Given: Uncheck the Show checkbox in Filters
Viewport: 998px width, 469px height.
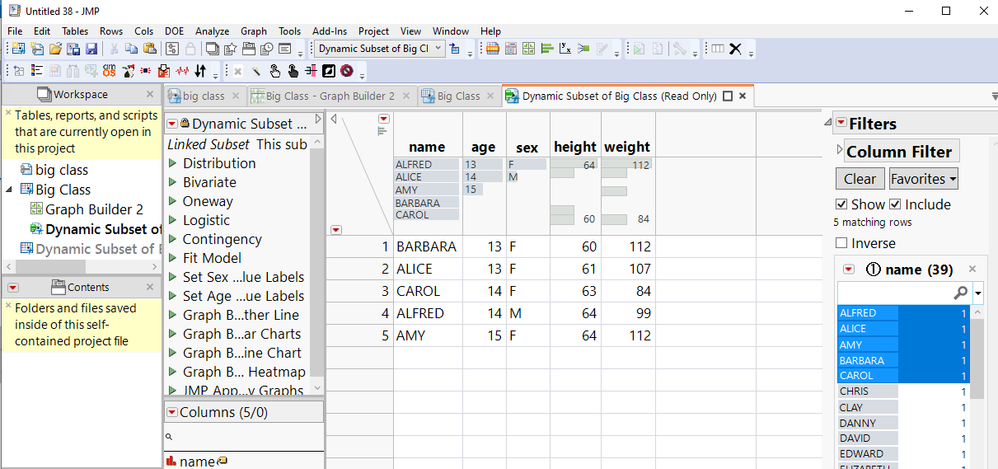Looking at the screenshot, I should tap(841, 205).
